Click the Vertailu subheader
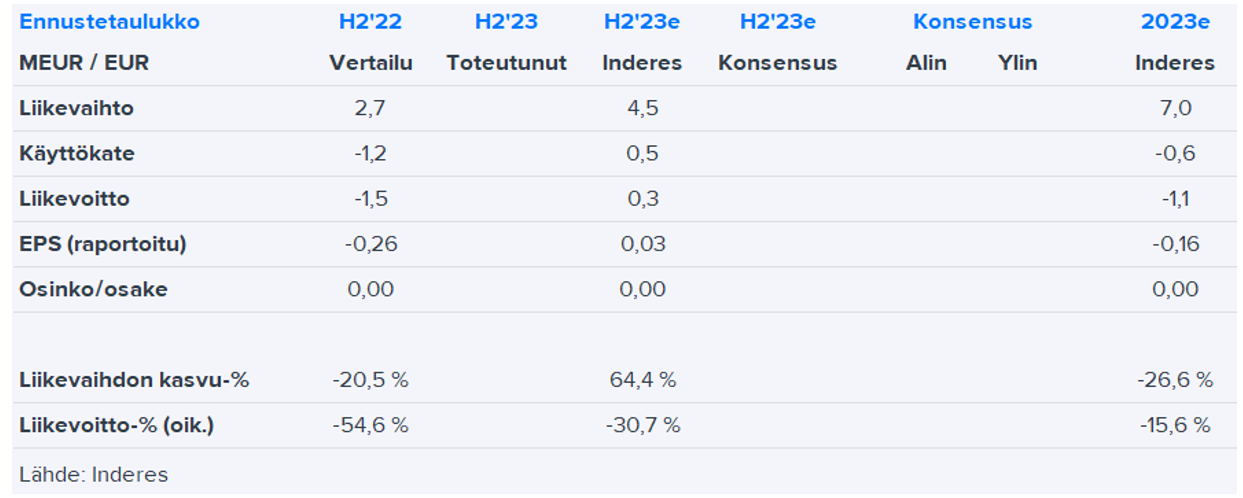This screenshot has height=498, width=1243. 370,63
